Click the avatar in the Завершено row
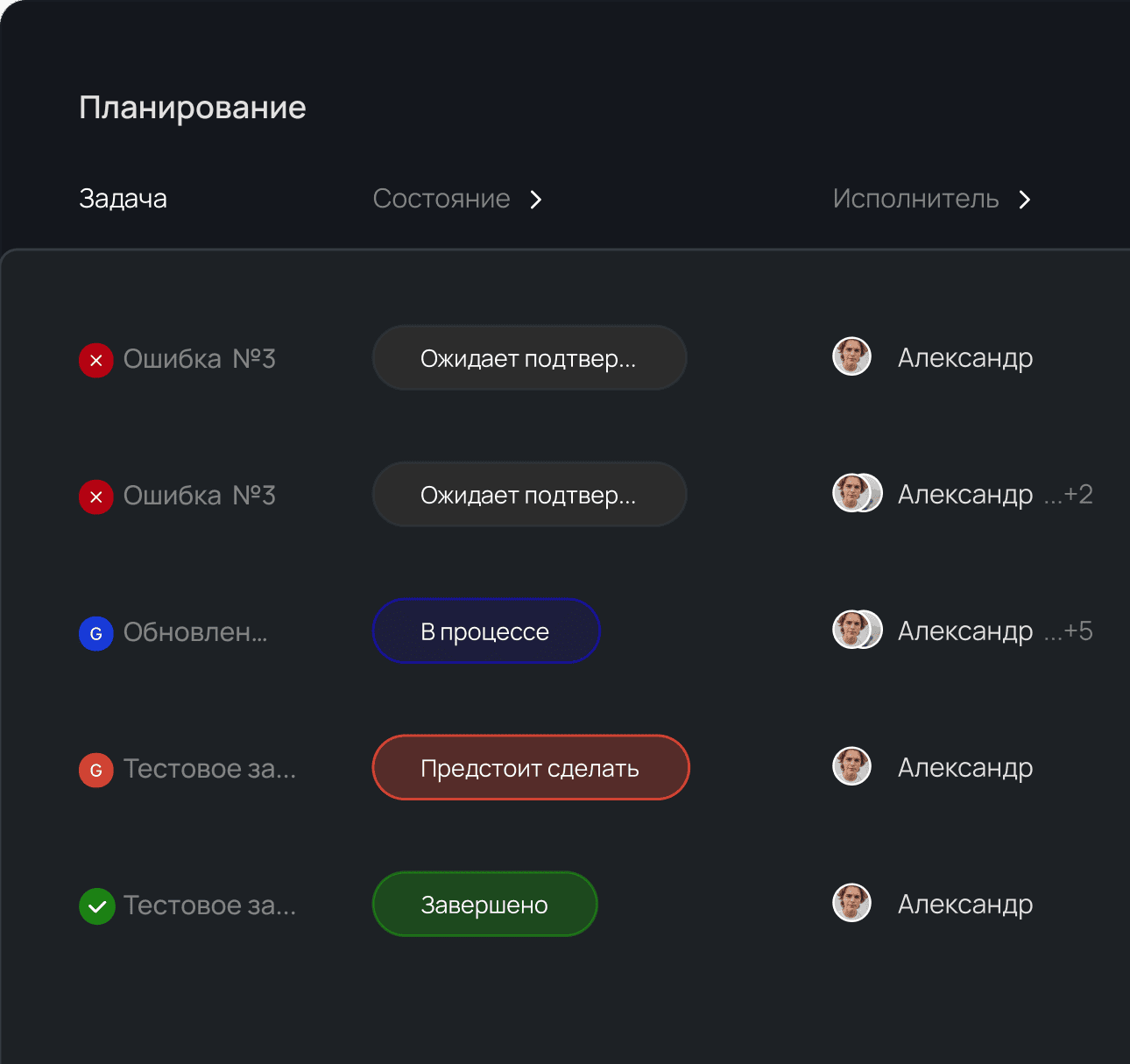The height and width of the screenshot is (1064, 1130). tap(851, 903)
